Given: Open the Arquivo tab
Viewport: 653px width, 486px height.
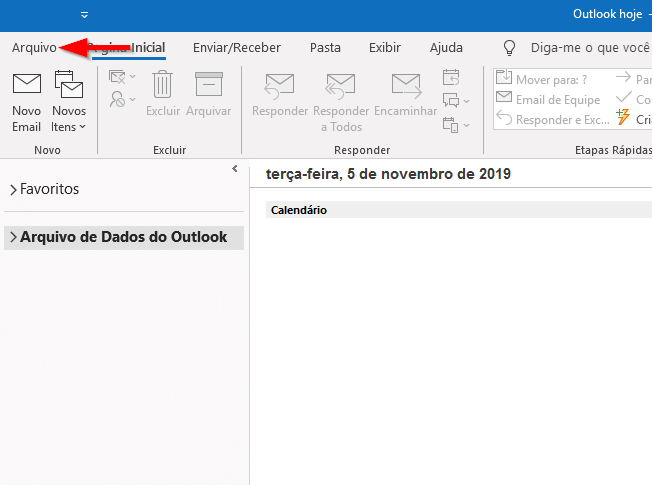Looking at the screenshot, I should tap(34, 47).
